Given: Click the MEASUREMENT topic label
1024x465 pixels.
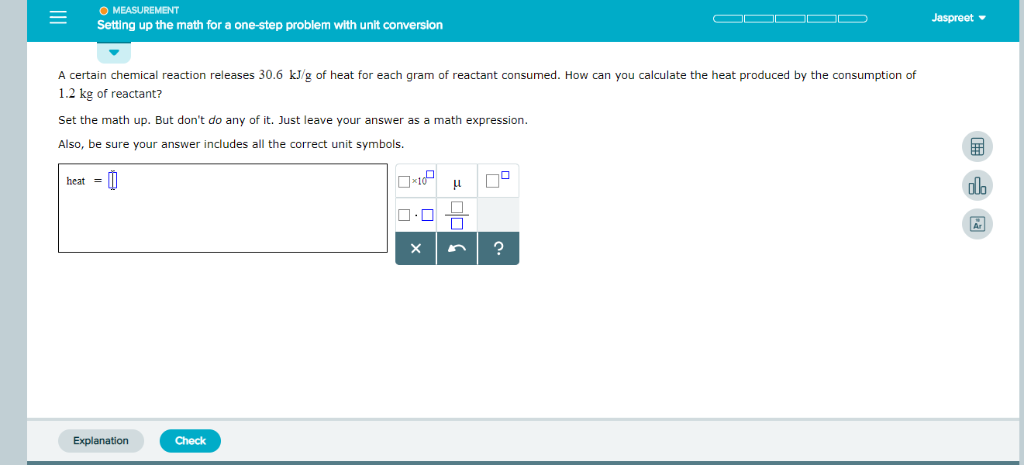Looking at the screenshot, I should (x=146, y=10).
